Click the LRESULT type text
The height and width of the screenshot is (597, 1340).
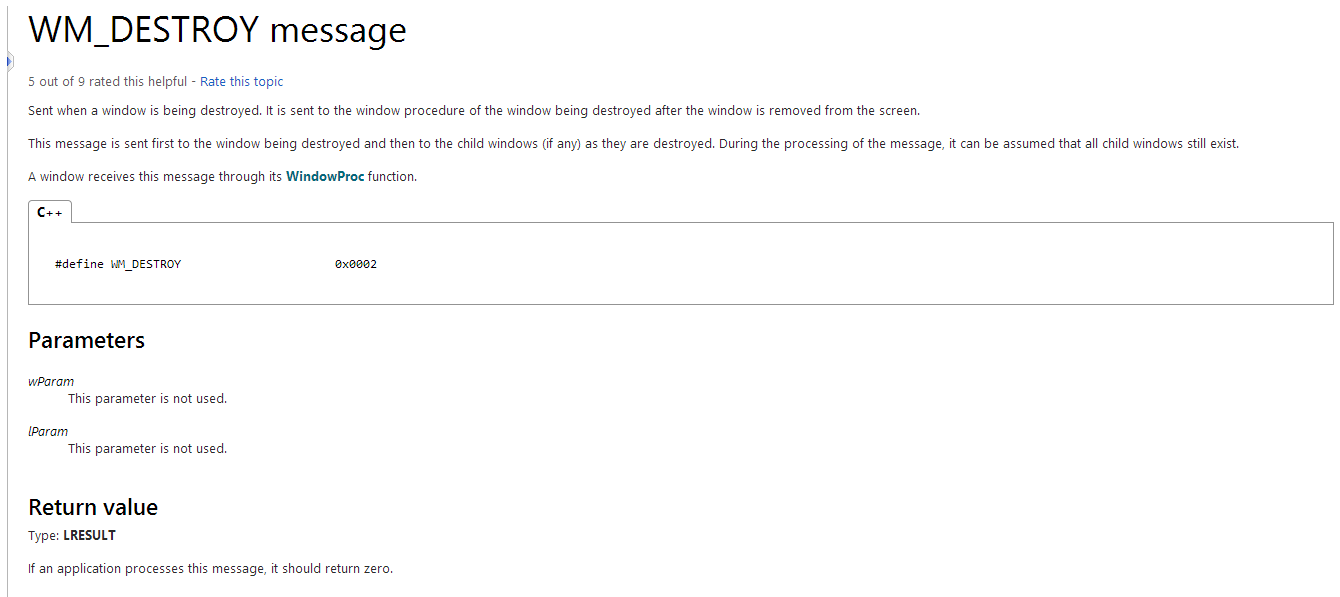(89, 535)
